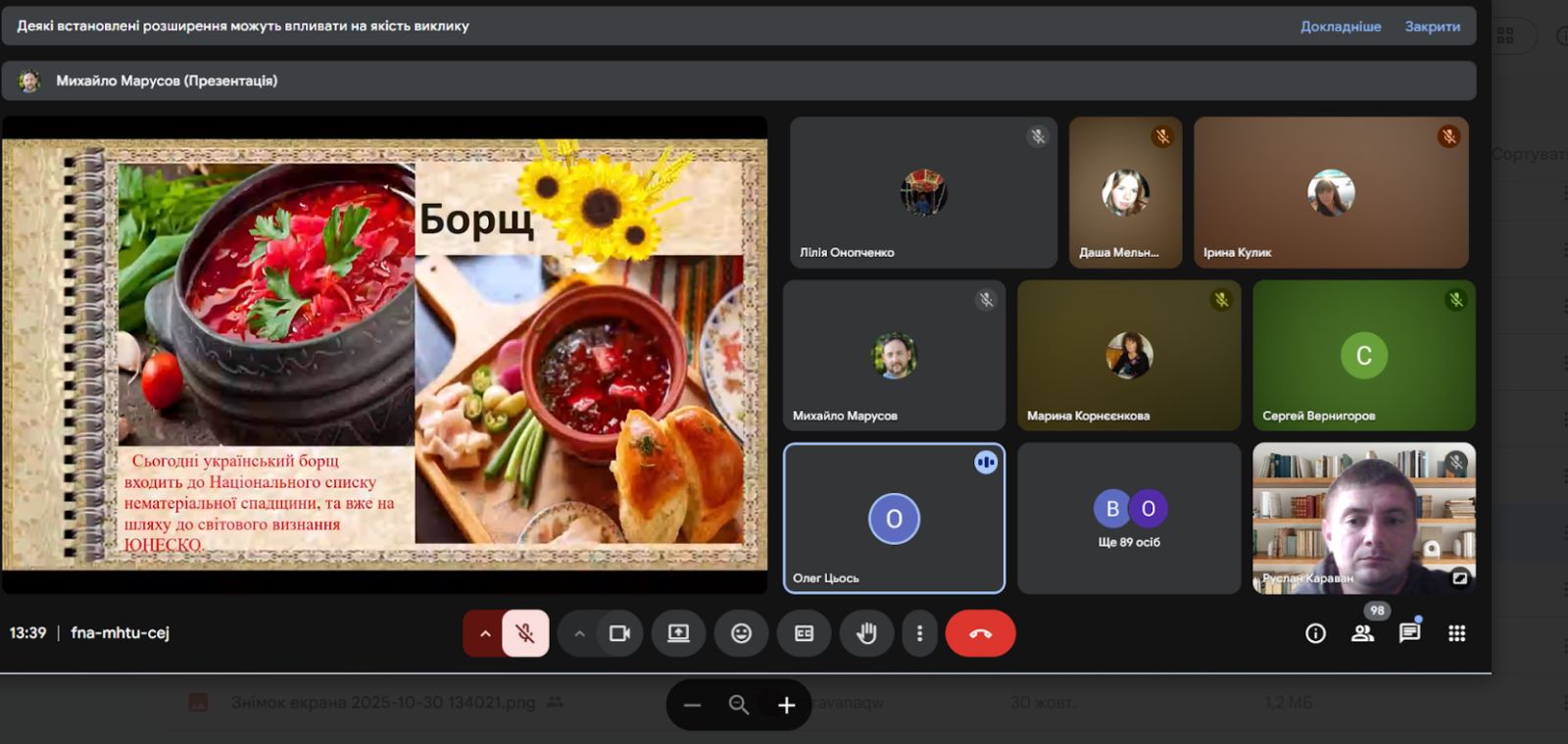Toggle closed captions on
Image resolution: width=1568 pixels, height=744 pixels.
coord(804,633)
